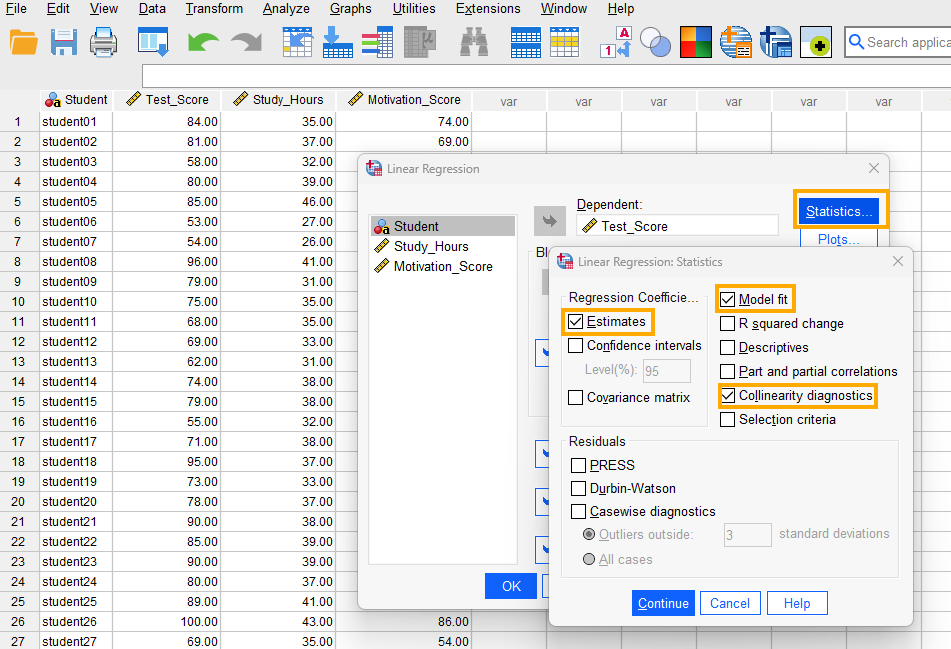The image size is (951, 649).
Task: Click the Print icon in the toolbar
Action: click(104, 42)
